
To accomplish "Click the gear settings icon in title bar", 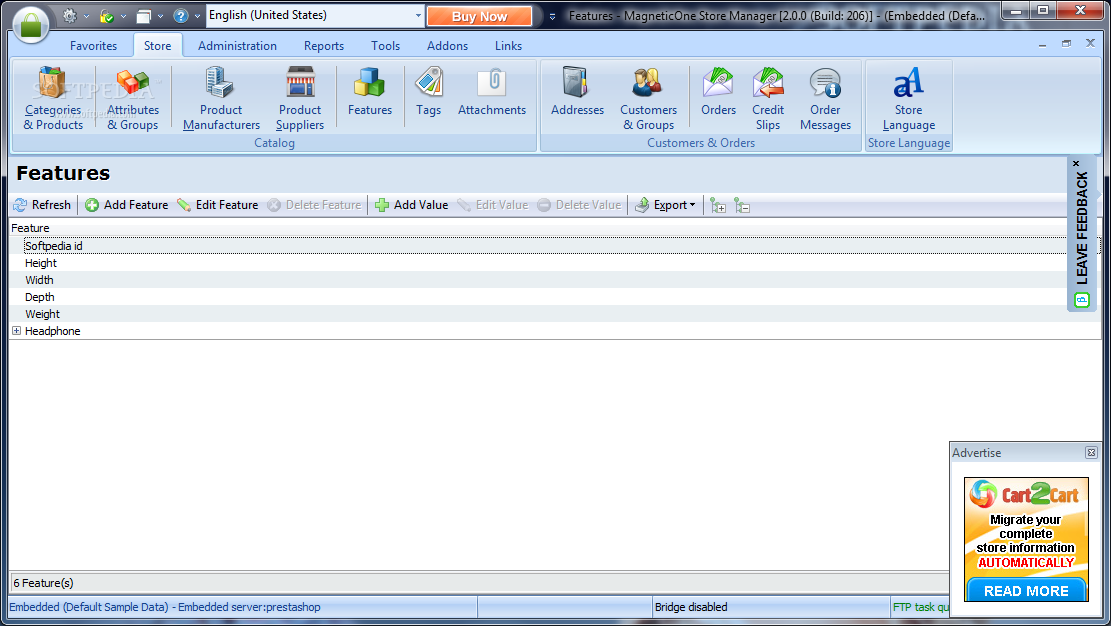I will tap(69, 16).
